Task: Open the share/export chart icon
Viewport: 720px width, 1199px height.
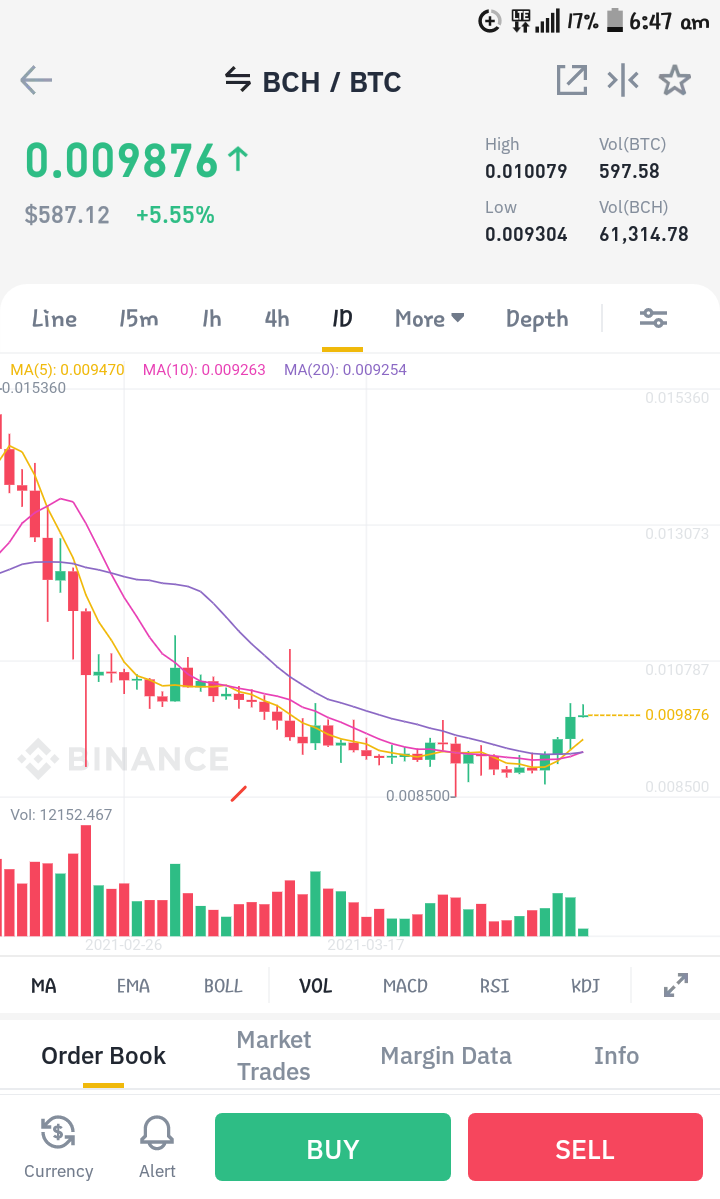Action: [x=572, y=80]
